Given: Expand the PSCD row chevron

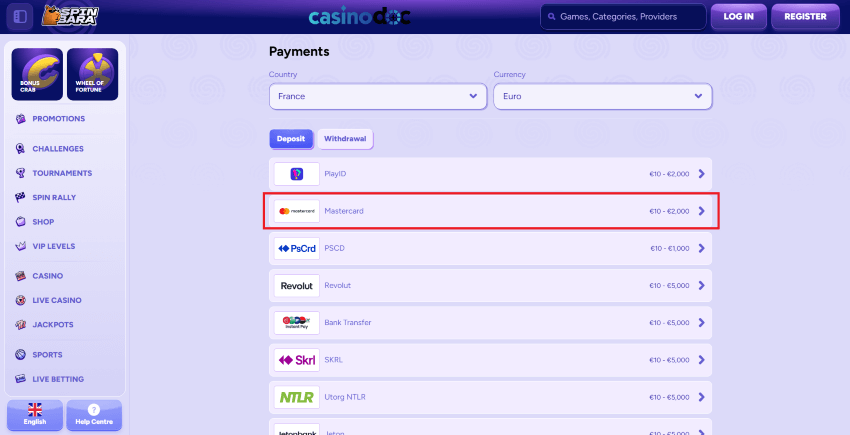Looking at the screenshot, I should [x=701, y=248].
